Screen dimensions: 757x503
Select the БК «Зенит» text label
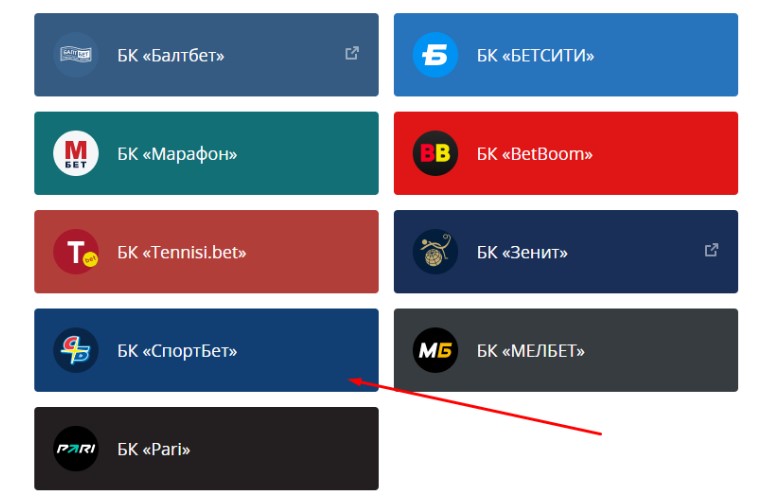tap(522, 252)
